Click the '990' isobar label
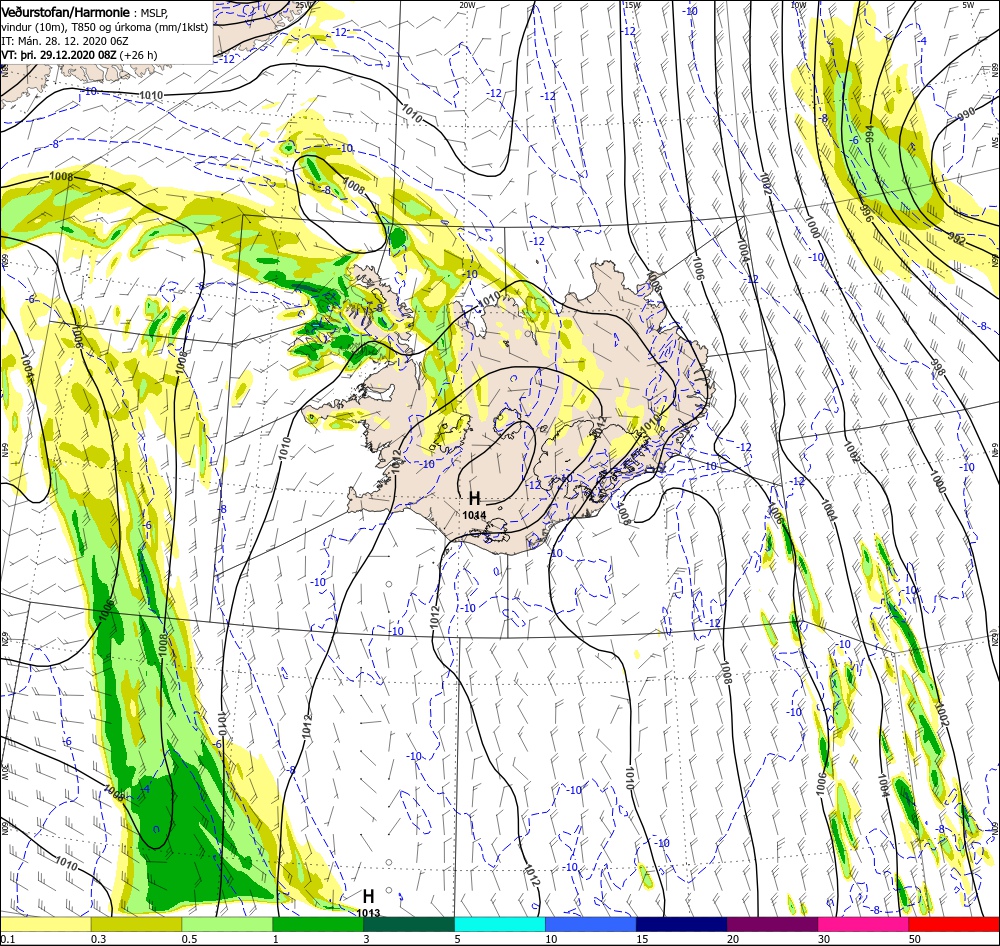The width and height of the screenshot is (1000, 946). coord(967,115)
